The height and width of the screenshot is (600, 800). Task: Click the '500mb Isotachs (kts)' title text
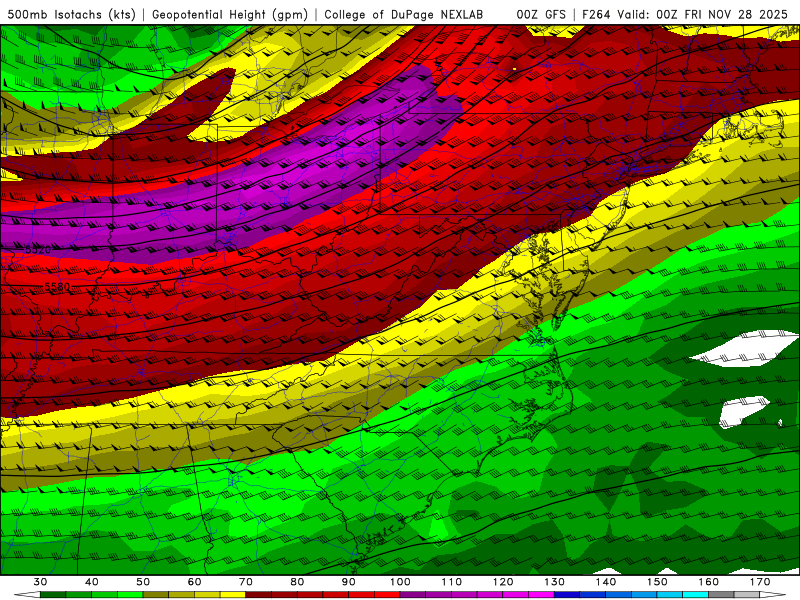tap(71, 14)
